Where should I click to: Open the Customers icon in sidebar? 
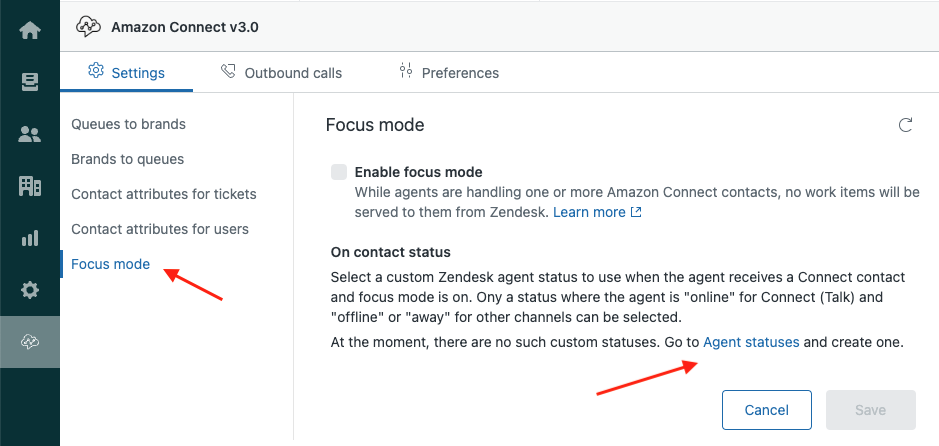[30, 134]
